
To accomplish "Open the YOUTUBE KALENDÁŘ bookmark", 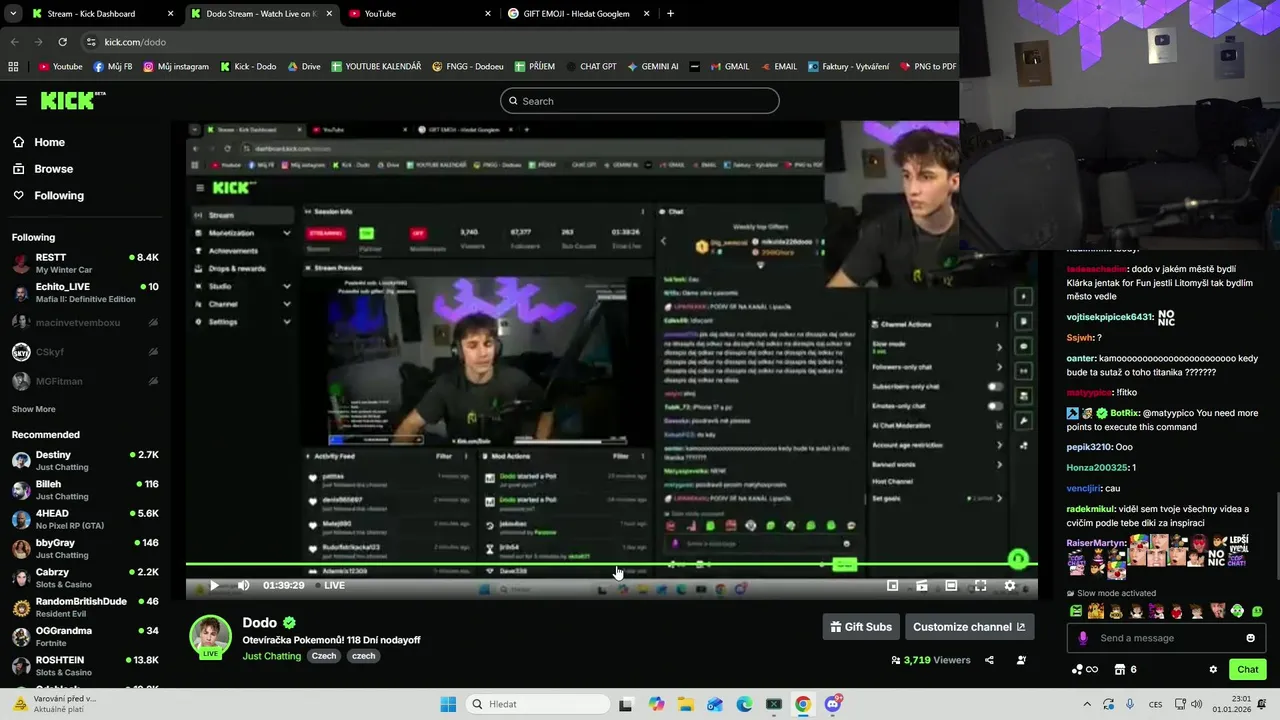I will tap(376, 66).
